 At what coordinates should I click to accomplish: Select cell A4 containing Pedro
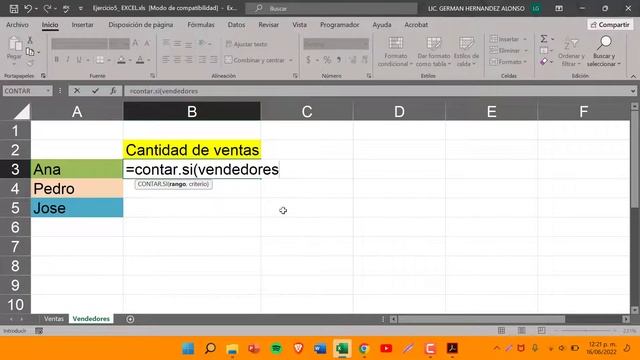click(x=77, y=189)
